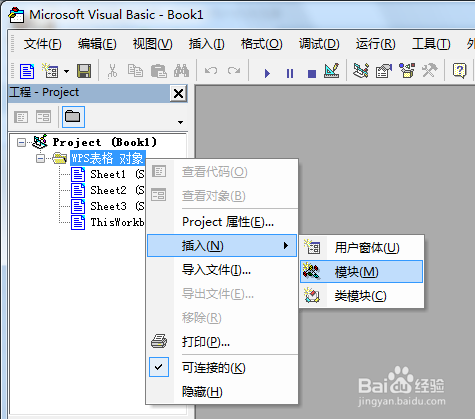Viewport: 475px width, 419px height.
Task: Select Project (Book1) in tree
Action: 105,142
